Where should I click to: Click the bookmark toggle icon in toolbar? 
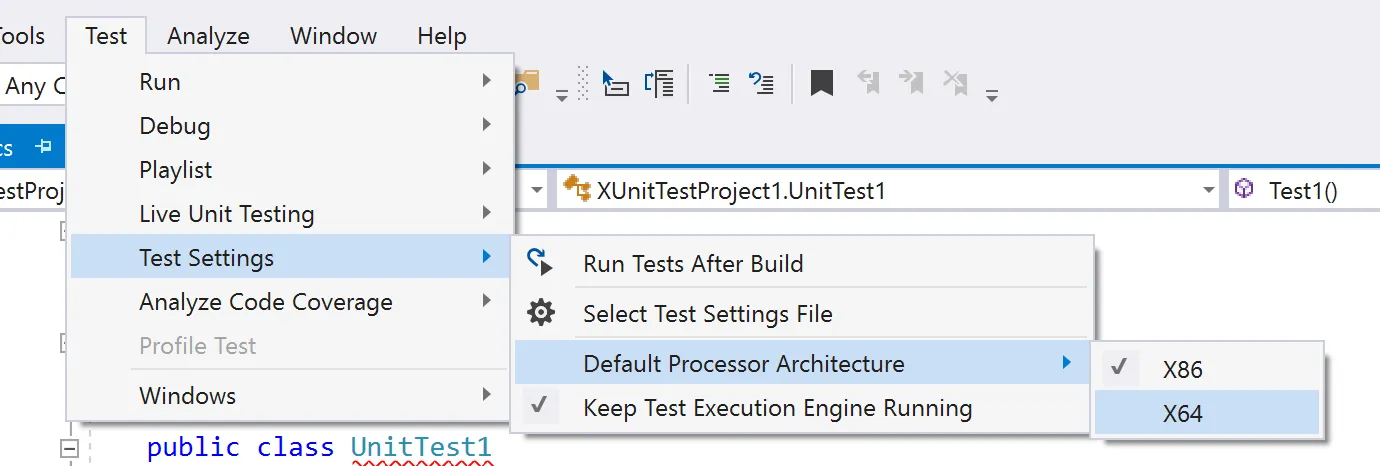coord(822,83)
